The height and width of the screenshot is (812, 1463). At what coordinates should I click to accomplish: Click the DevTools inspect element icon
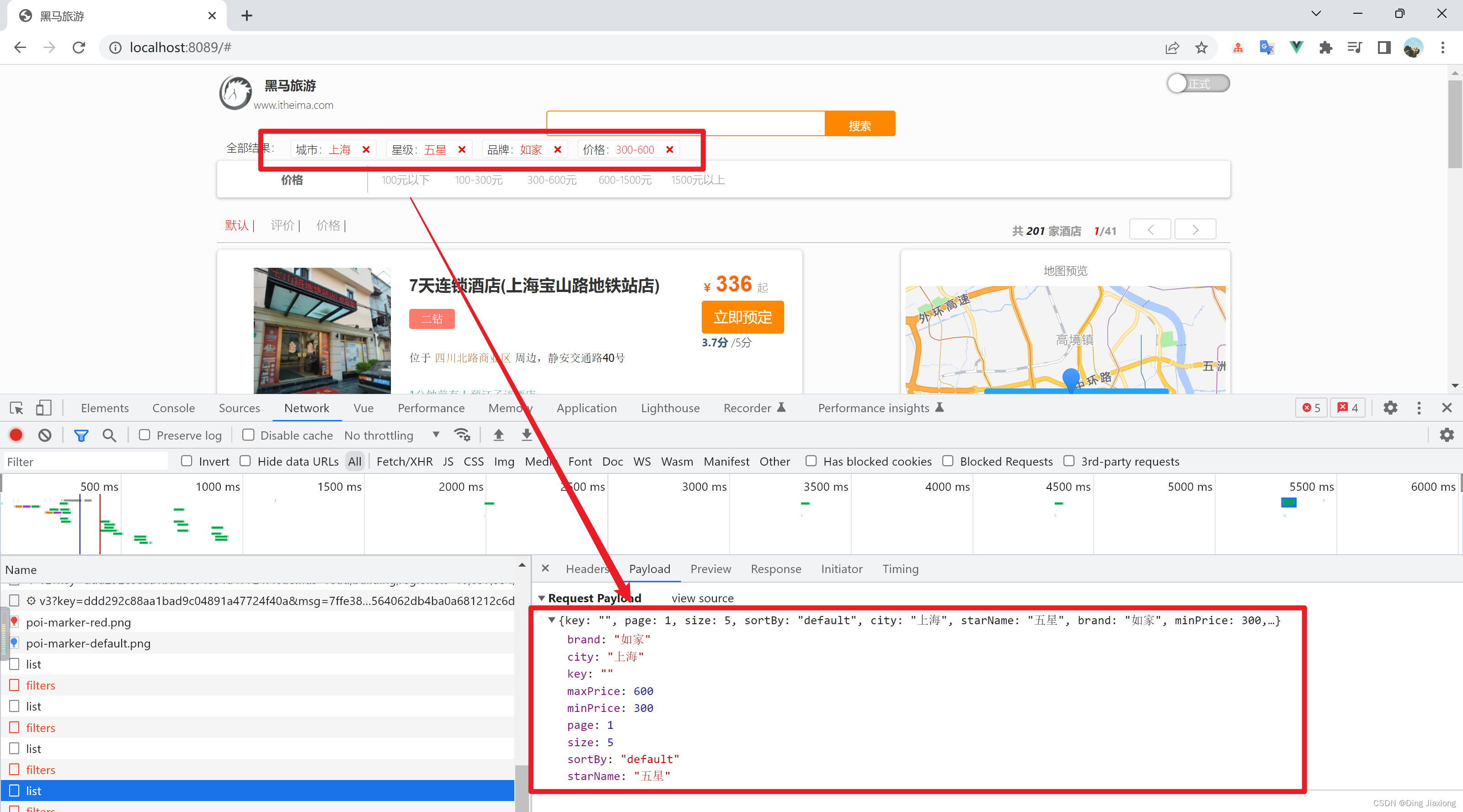pos(16,408)
